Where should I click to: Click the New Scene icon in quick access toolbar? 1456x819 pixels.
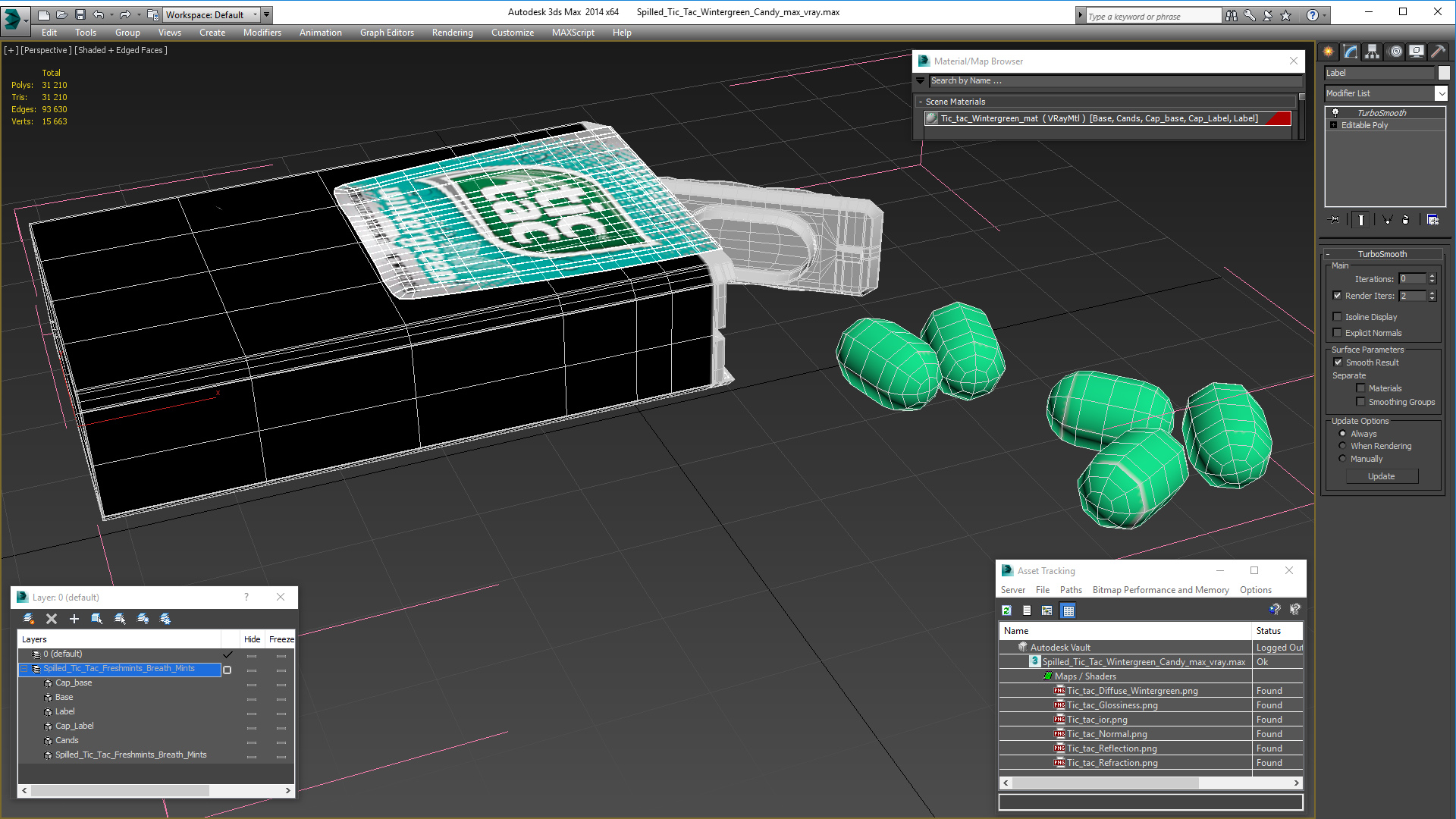(43, 14)
